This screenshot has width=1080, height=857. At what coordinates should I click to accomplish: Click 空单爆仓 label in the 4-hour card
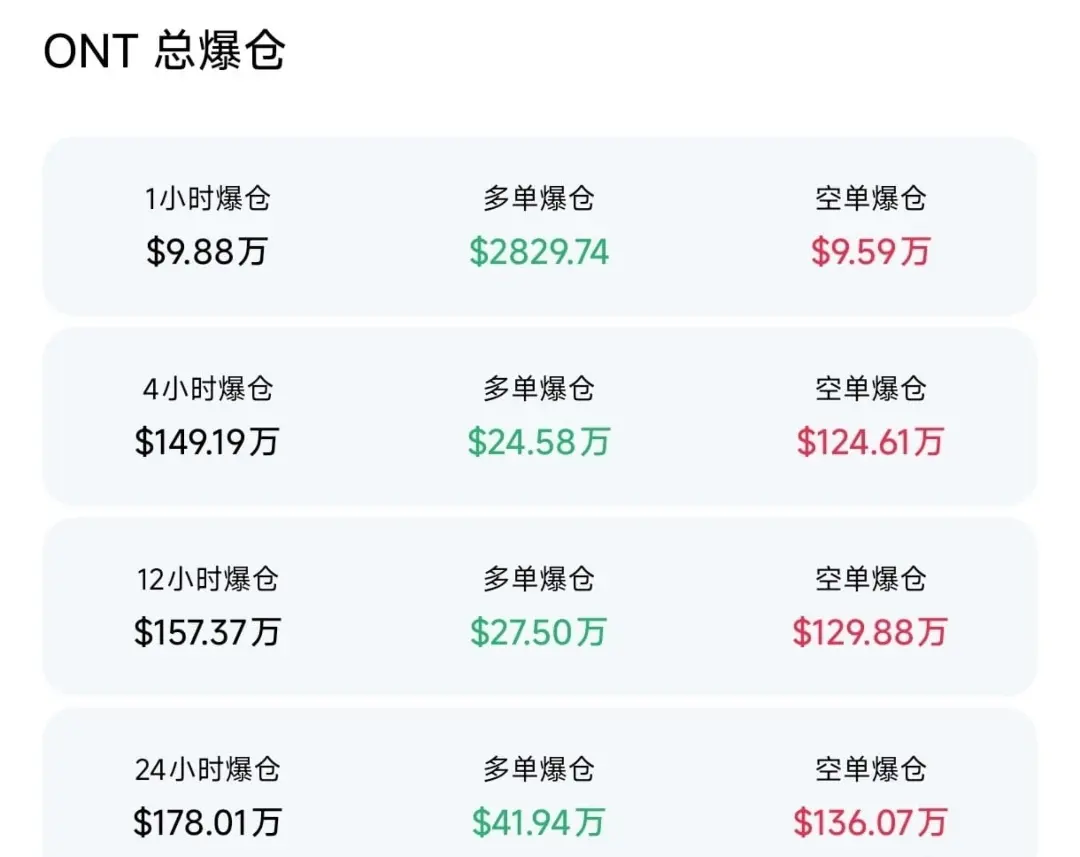tap(870, 388)
